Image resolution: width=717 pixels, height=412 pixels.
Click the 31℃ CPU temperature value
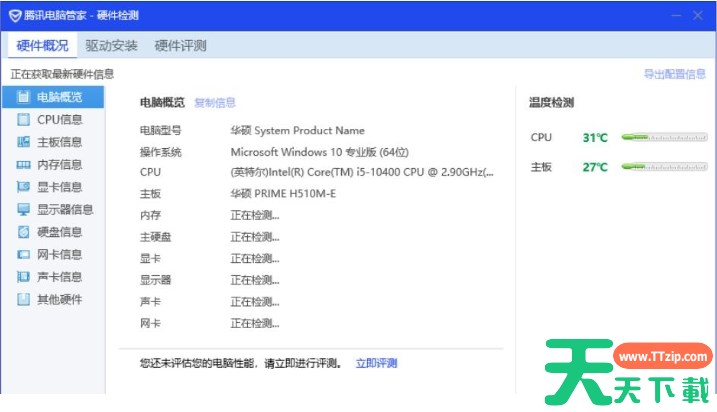coord(595,138)
